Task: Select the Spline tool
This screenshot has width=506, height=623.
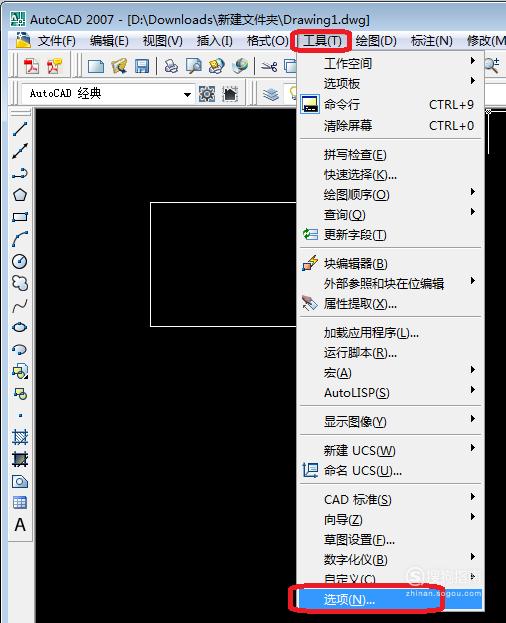Action: pyautogui.click(x=20, y=306)
